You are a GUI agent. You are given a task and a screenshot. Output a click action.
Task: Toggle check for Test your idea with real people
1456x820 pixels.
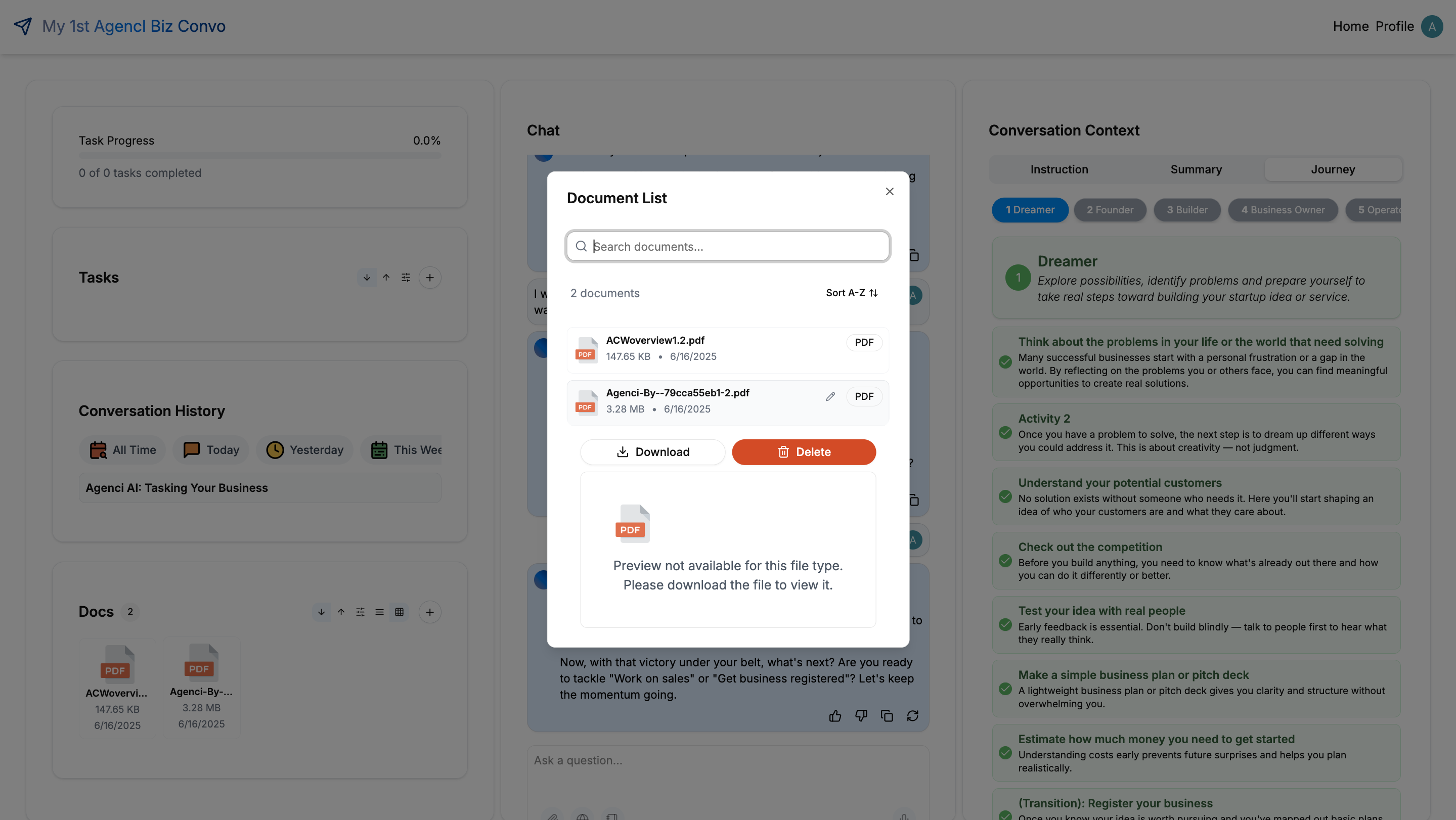click(x=1005, y=624)
